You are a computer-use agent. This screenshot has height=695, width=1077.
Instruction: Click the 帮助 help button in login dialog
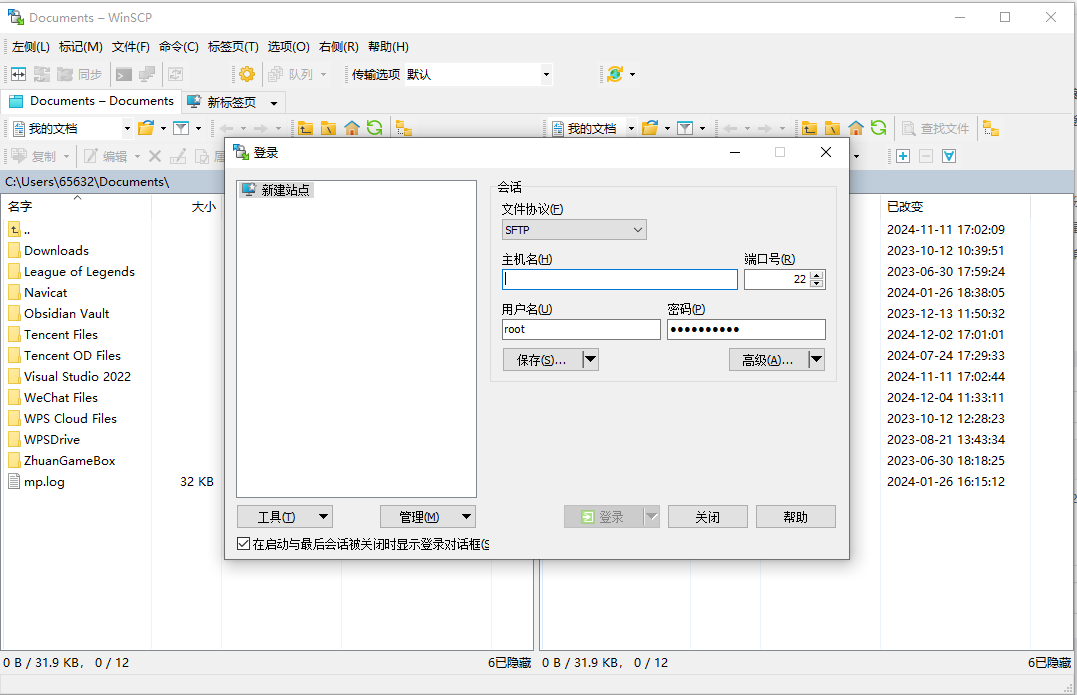pos(795,516)
